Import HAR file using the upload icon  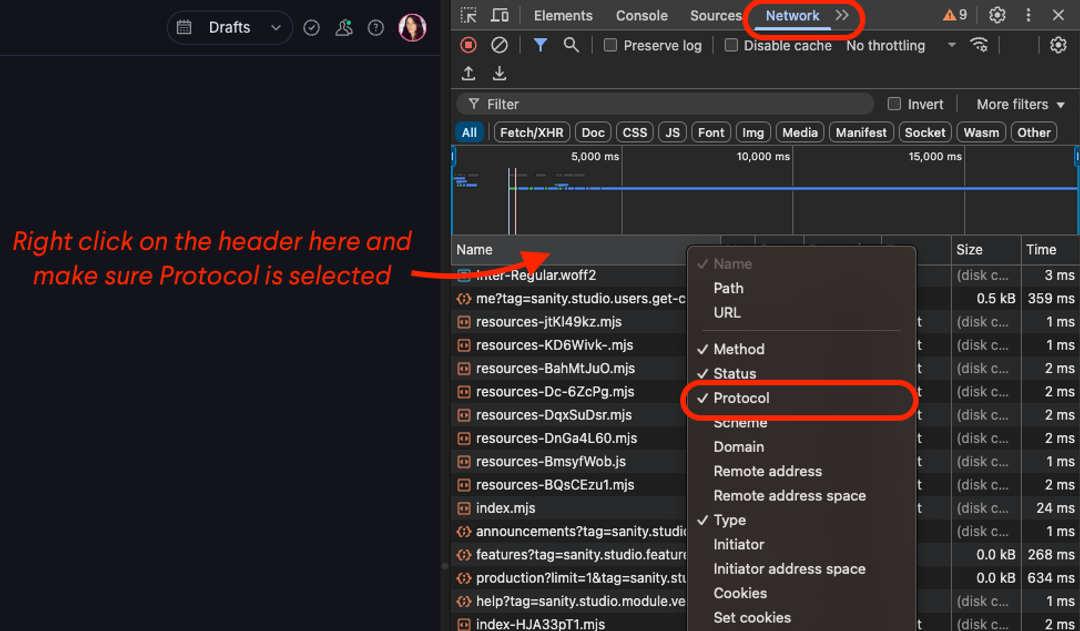(x=468, y=73)
